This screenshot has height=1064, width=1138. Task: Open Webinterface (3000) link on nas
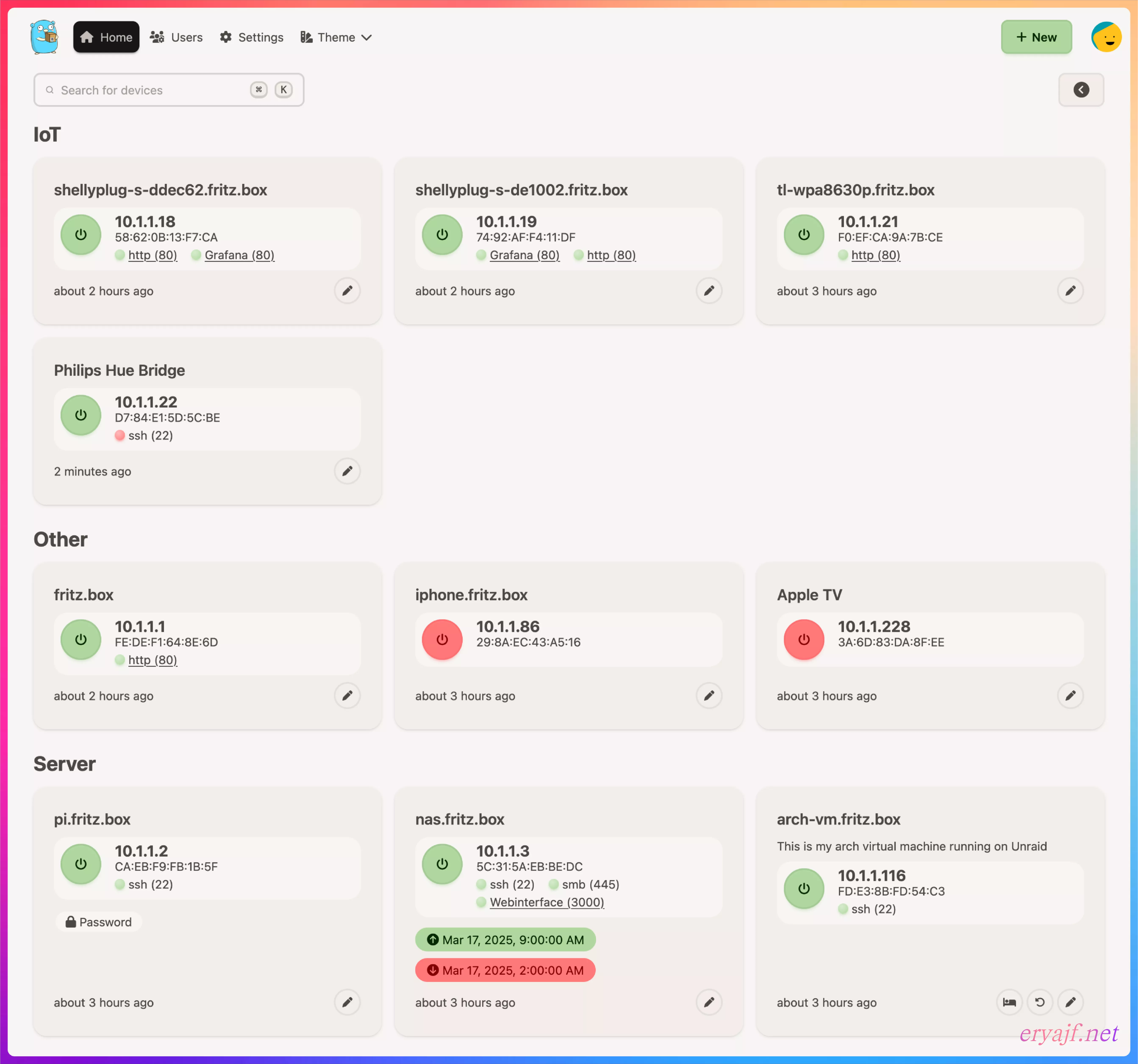tap(547, 902)
